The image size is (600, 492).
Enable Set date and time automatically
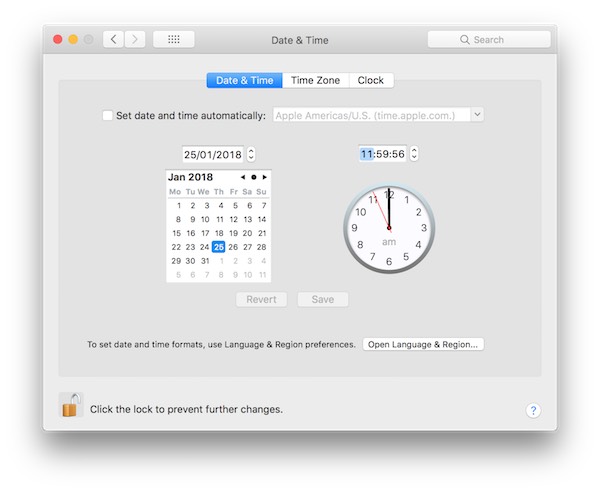[108, 116]
